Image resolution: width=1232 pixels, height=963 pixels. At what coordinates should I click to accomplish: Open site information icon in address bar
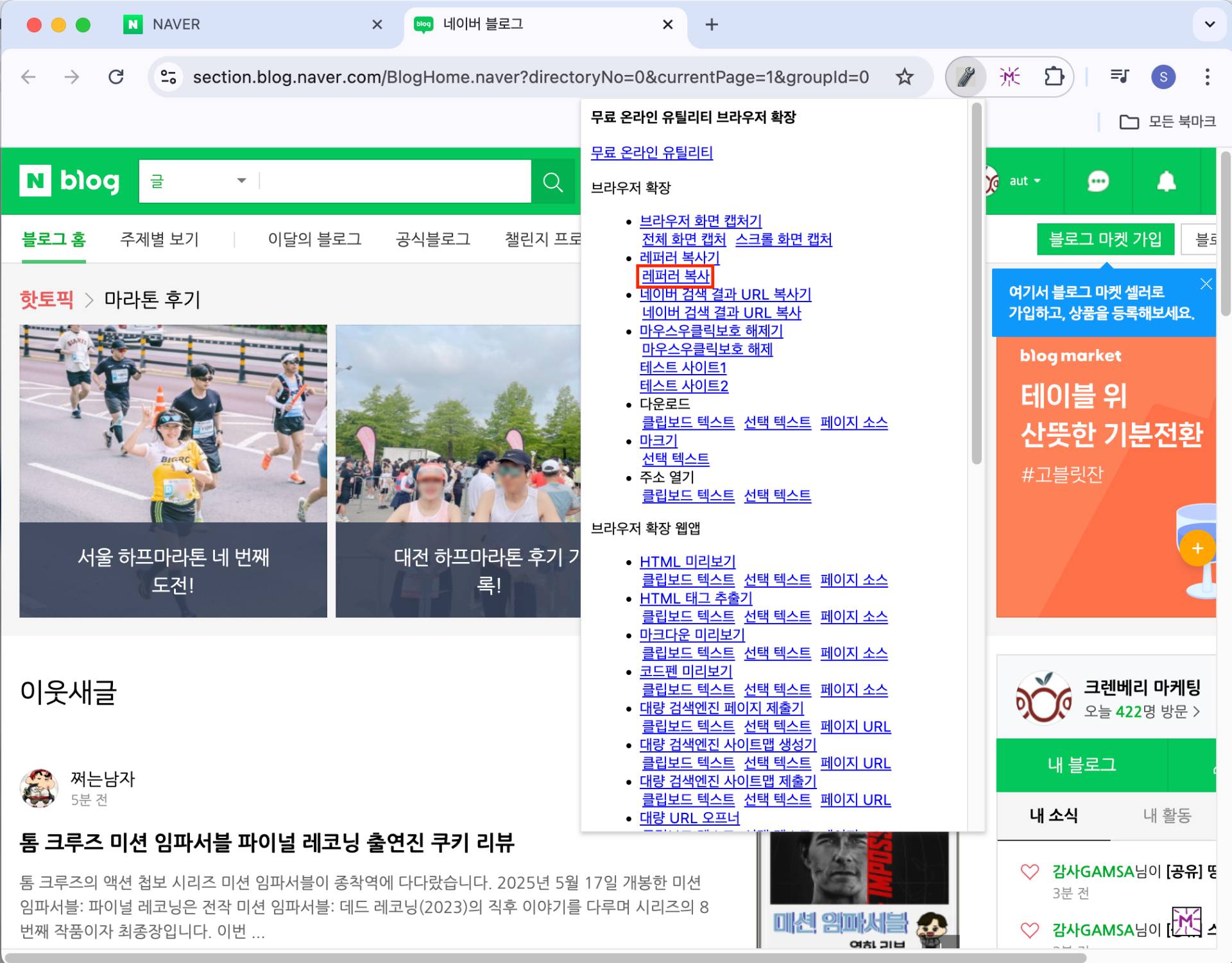point(169,77)
